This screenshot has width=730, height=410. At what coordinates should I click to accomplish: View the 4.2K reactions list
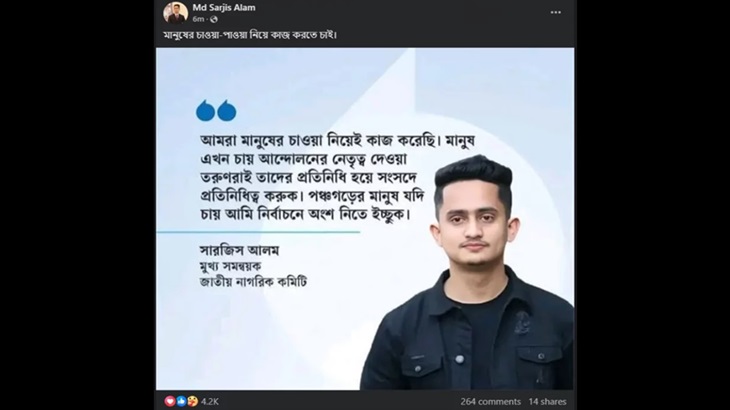[210, 402]
